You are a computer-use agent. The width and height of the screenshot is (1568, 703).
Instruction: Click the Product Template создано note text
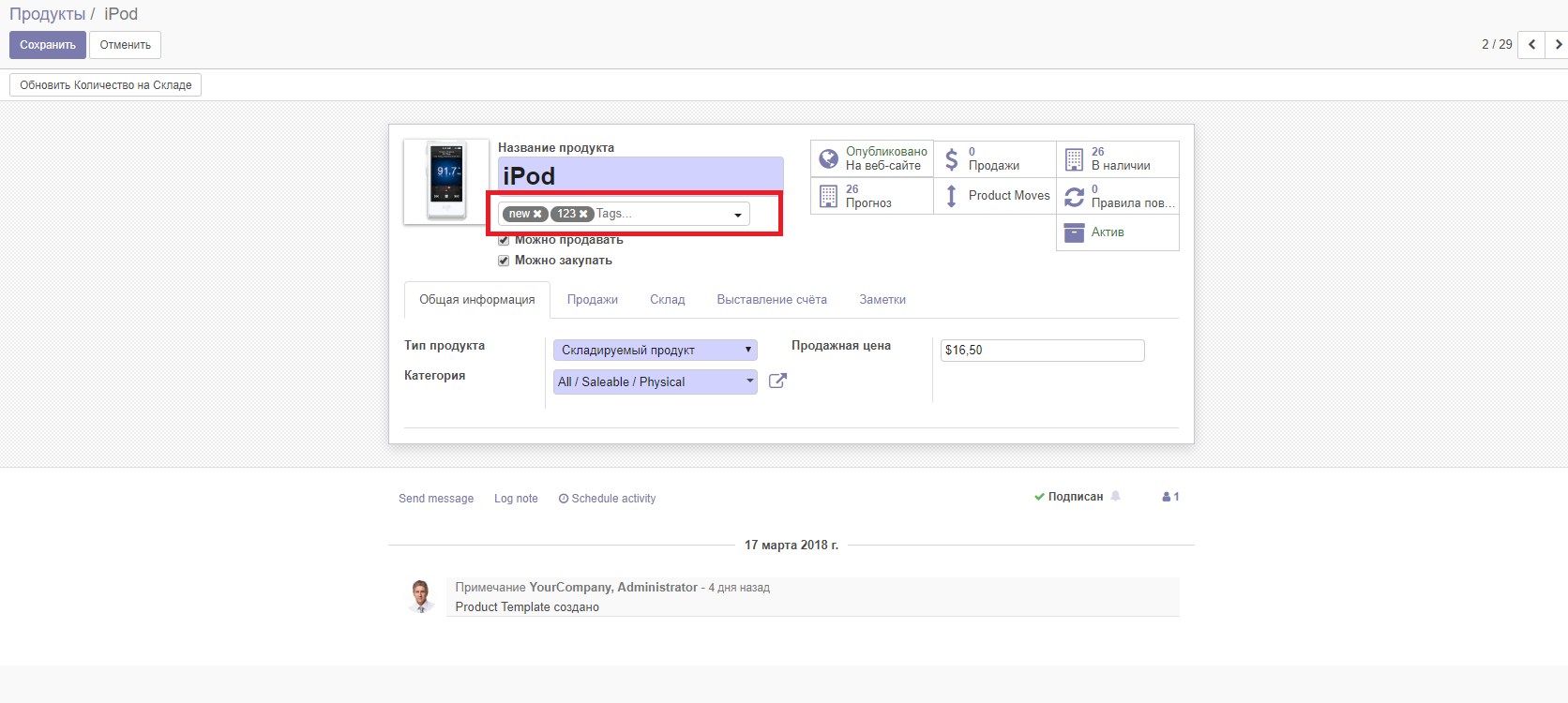[x=527, y=606]
